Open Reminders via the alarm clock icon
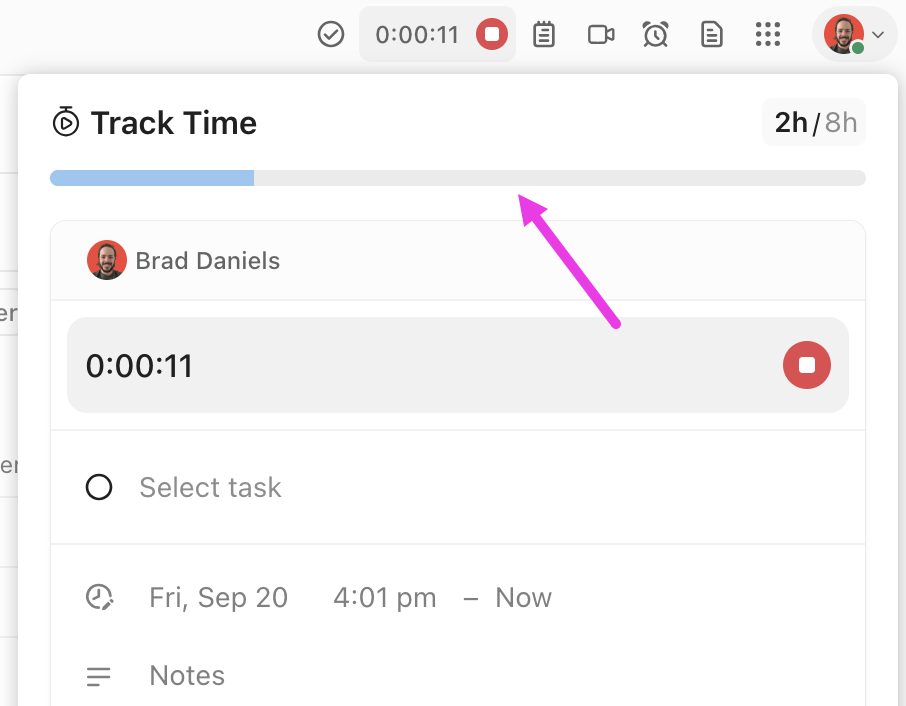Viewport: 906px width, 706px height. point(655,33)
